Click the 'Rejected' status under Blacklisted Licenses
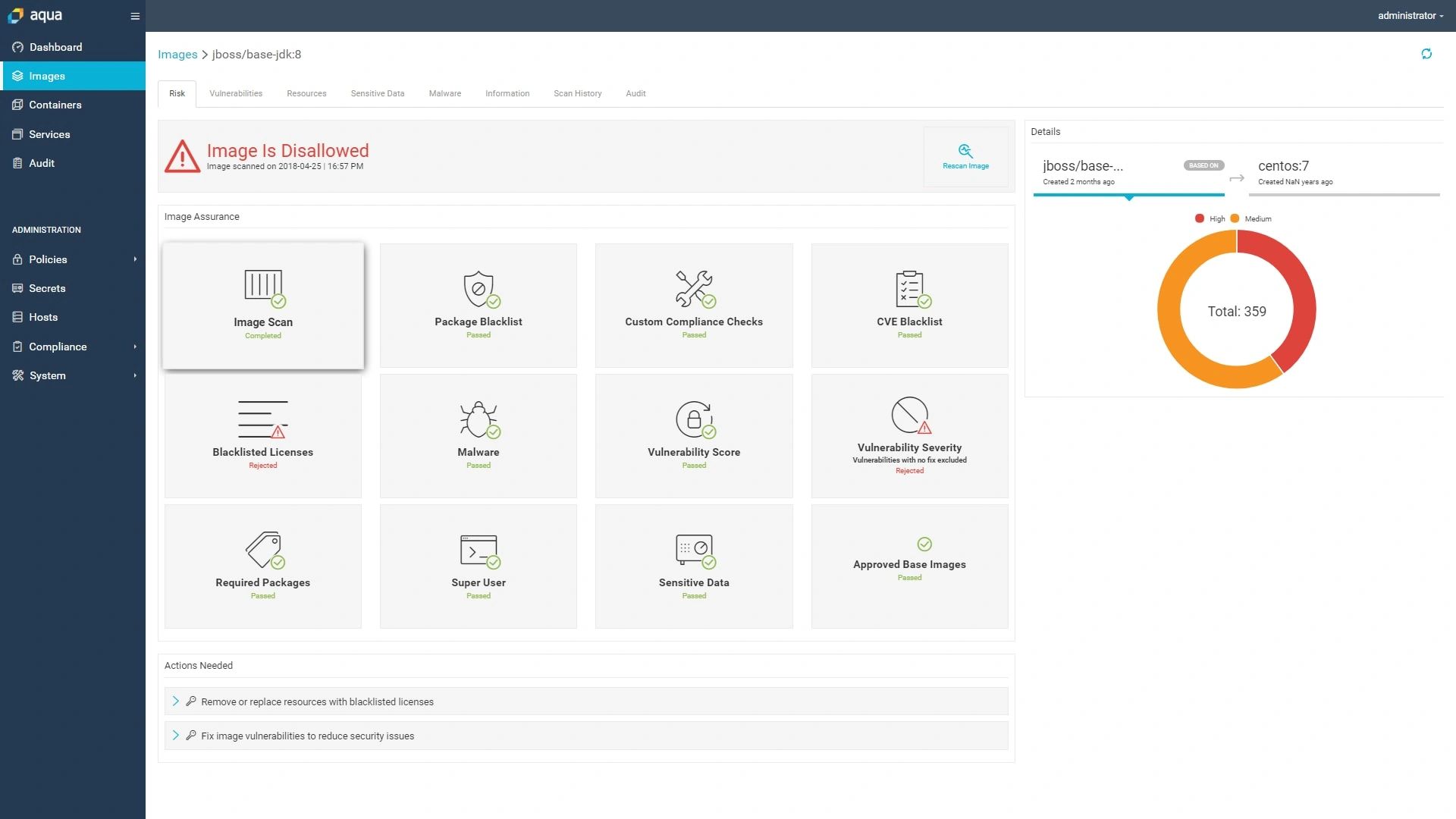Screen dimensions: 1456x819 pos(263,466)
